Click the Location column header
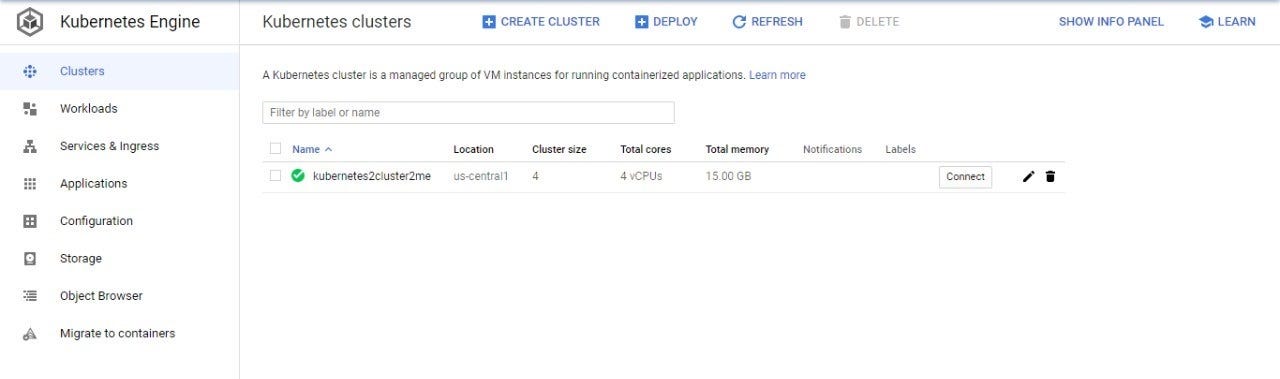The width and height of the screenshot is (1280, 379). [473, 149]
